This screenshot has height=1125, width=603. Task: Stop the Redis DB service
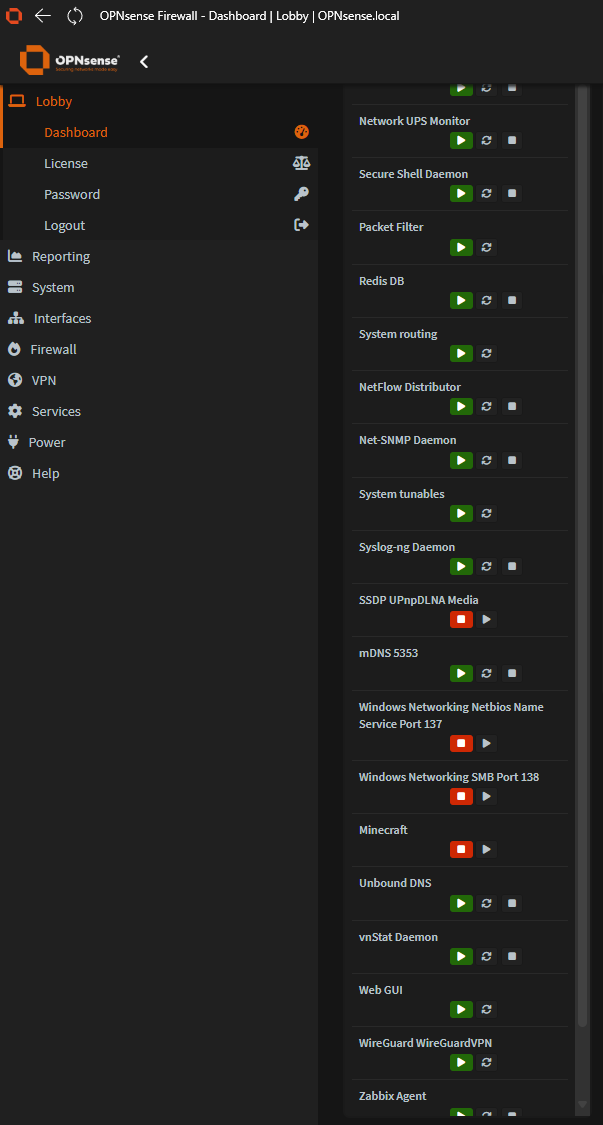click(x=512, y=300)
